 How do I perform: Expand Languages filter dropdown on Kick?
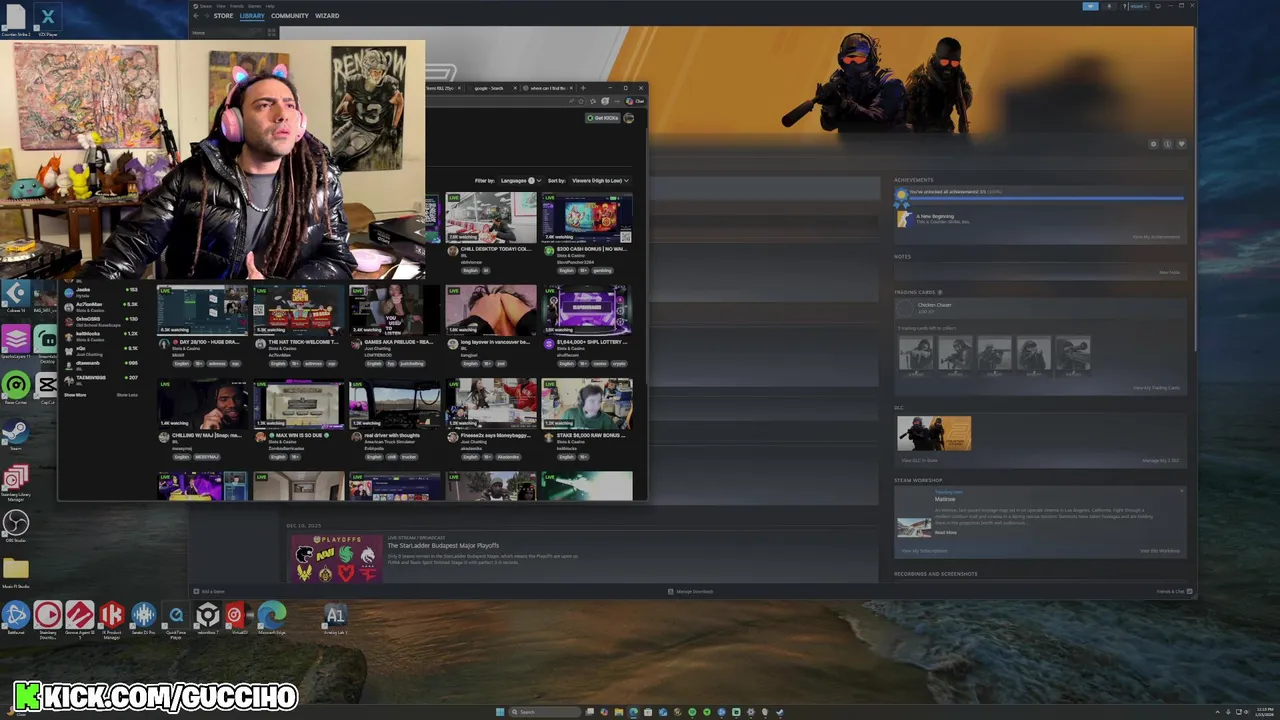coord(520,181)
